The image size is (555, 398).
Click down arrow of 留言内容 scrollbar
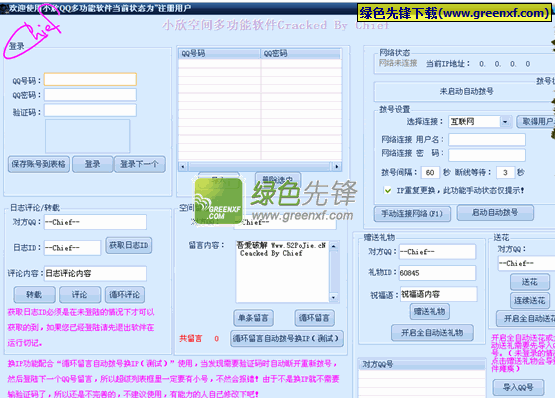coord(334,297)
